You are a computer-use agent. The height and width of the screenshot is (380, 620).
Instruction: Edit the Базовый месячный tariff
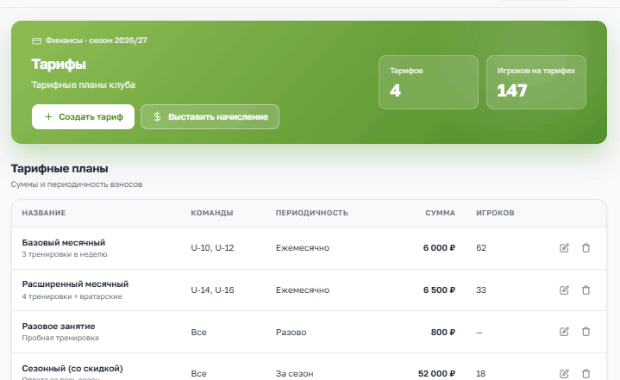coord(564,248)
